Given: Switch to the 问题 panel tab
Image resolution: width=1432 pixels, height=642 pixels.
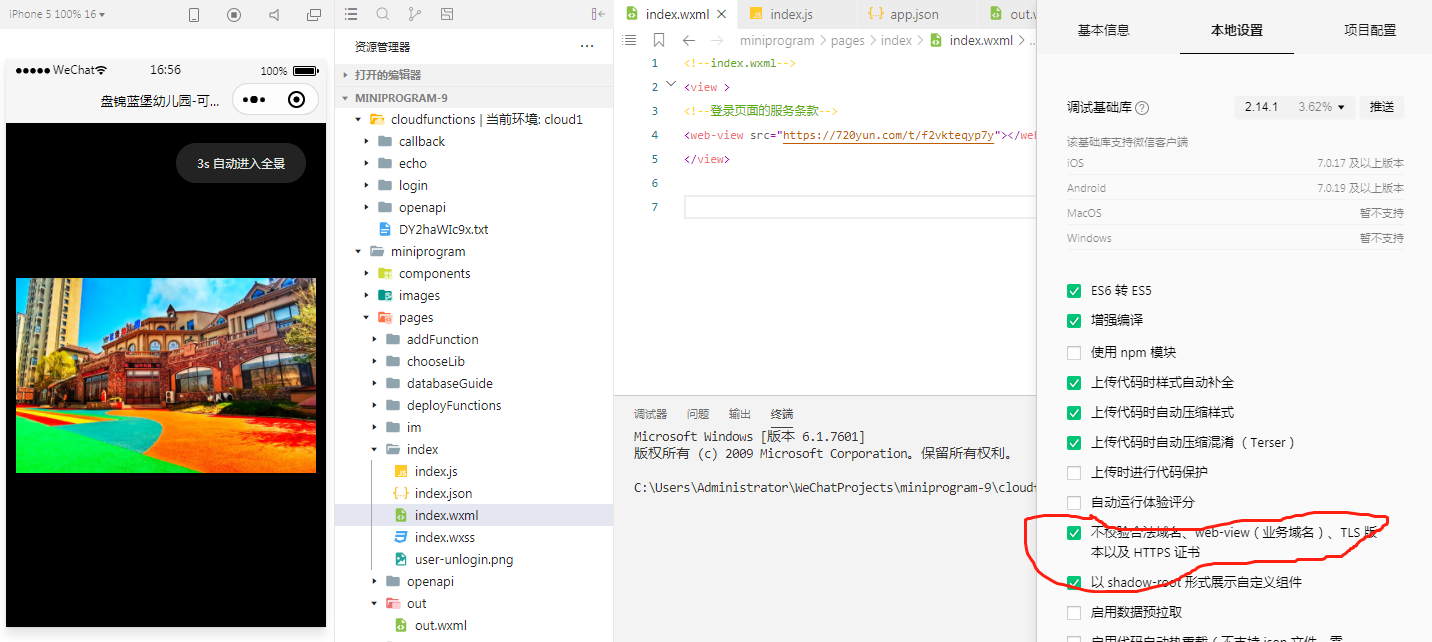Looking at the screenshot, I should point(698,414).
